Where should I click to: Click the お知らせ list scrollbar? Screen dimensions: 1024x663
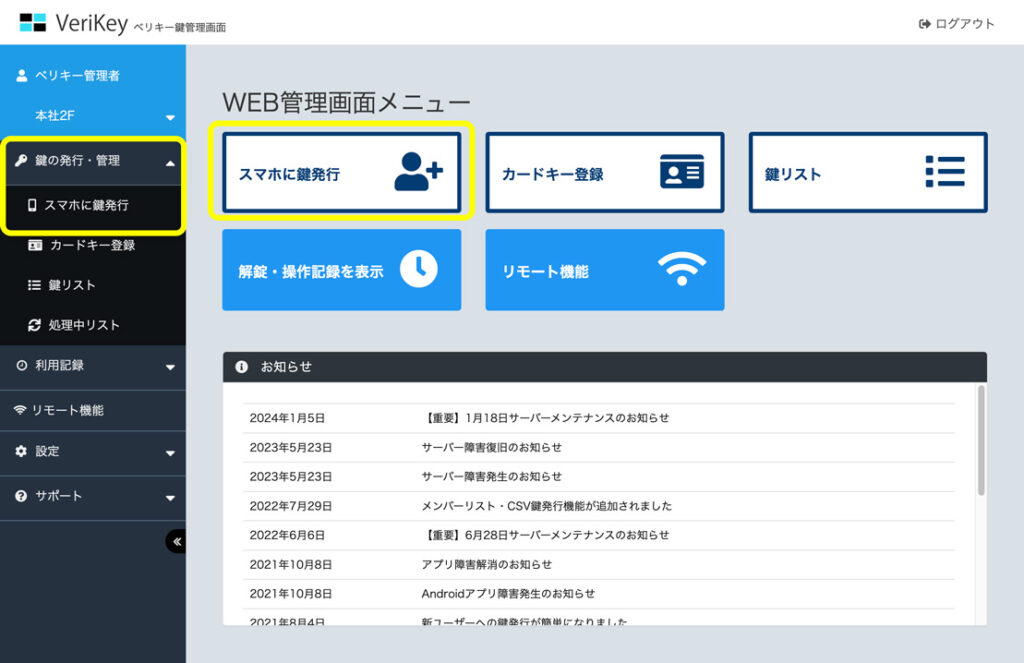pyautogui.click(x=981, y=440)
